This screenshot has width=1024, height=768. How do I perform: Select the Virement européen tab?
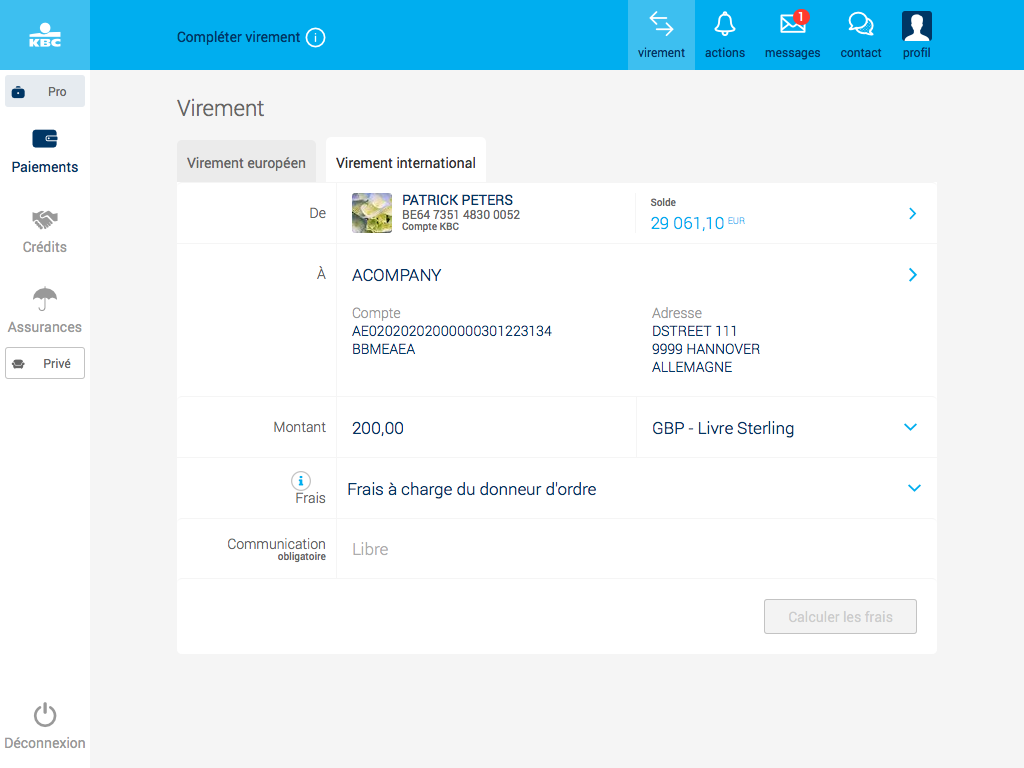tap(246, 162)
